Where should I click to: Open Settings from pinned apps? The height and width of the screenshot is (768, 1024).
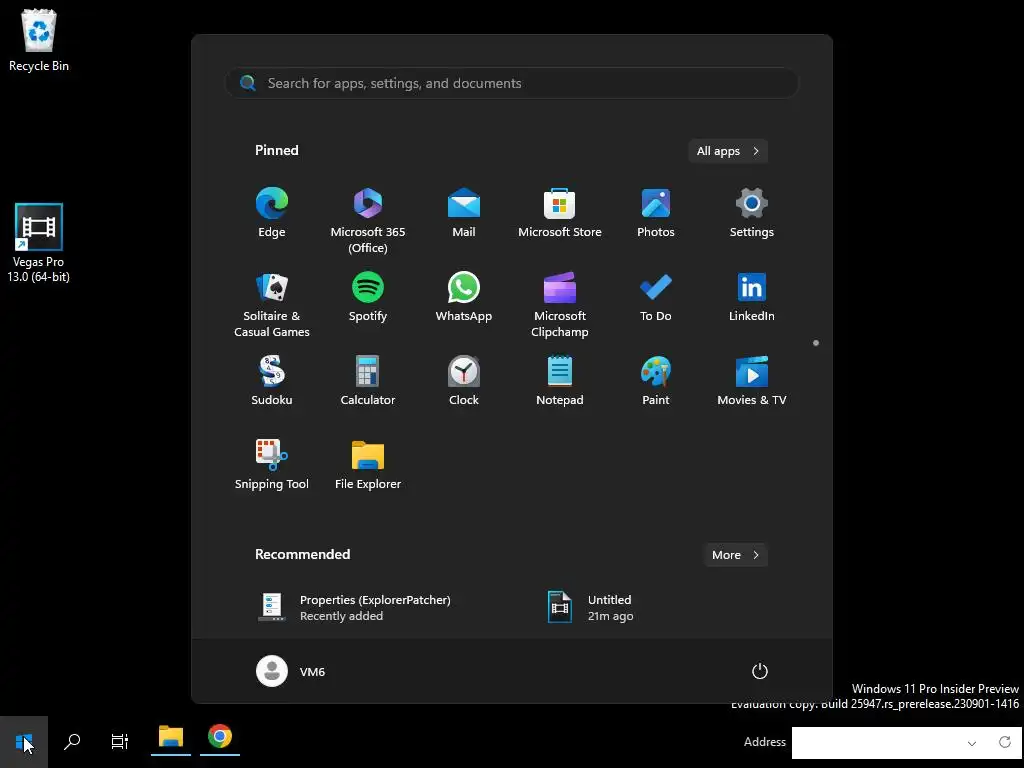(752, 214)
